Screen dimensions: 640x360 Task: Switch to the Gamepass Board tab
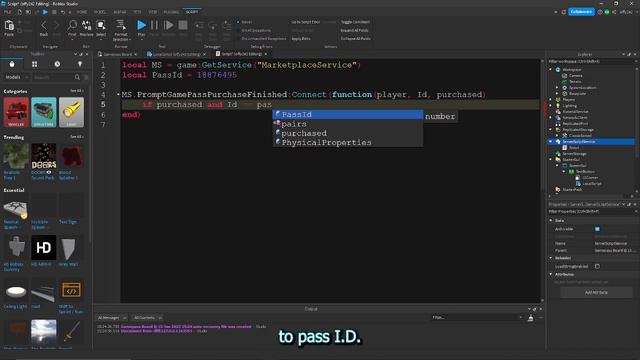(118, 54)
